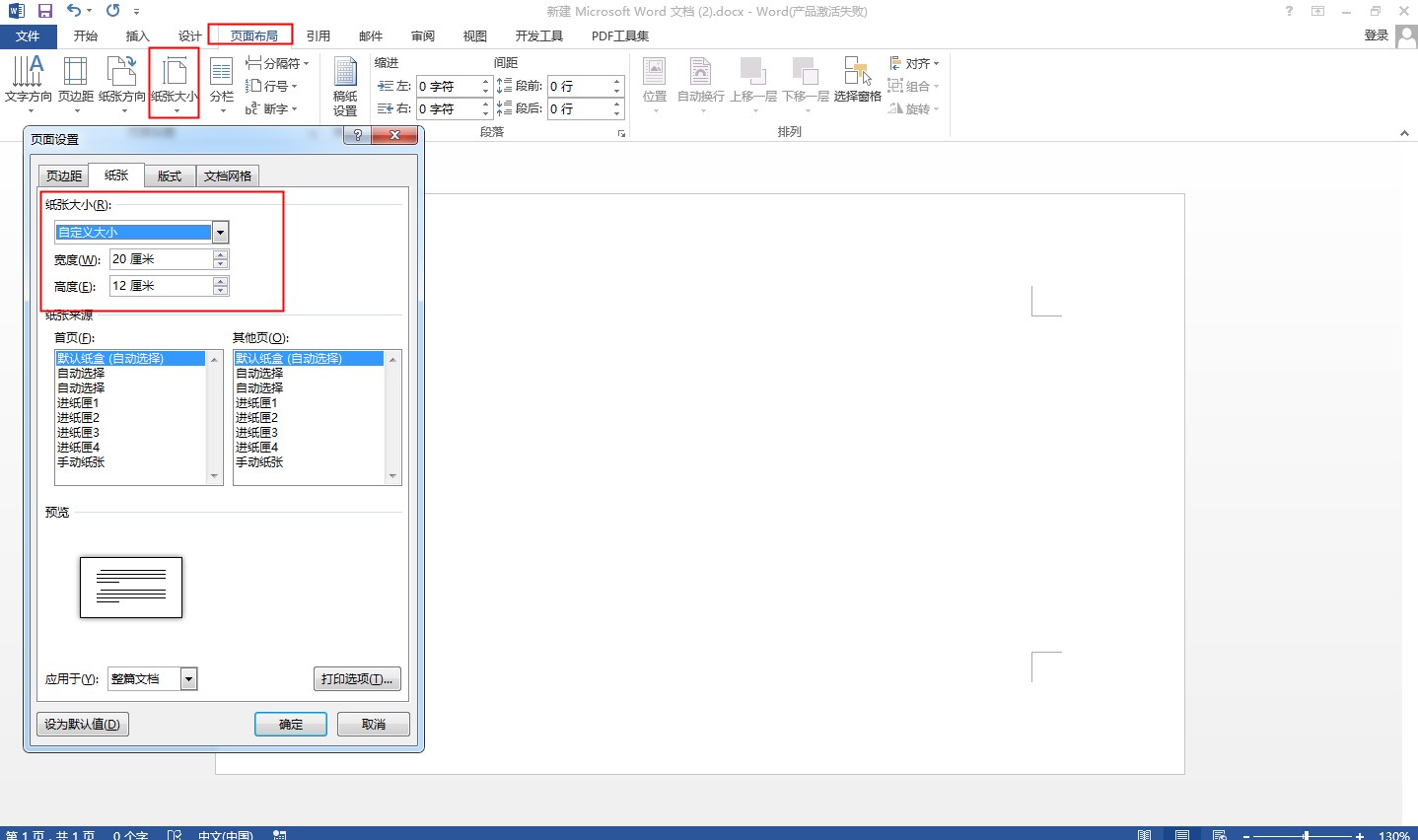Expand the Breaks (分隔符) dropdown
This screenshot has width=1418, height=840.
[277, 63]
